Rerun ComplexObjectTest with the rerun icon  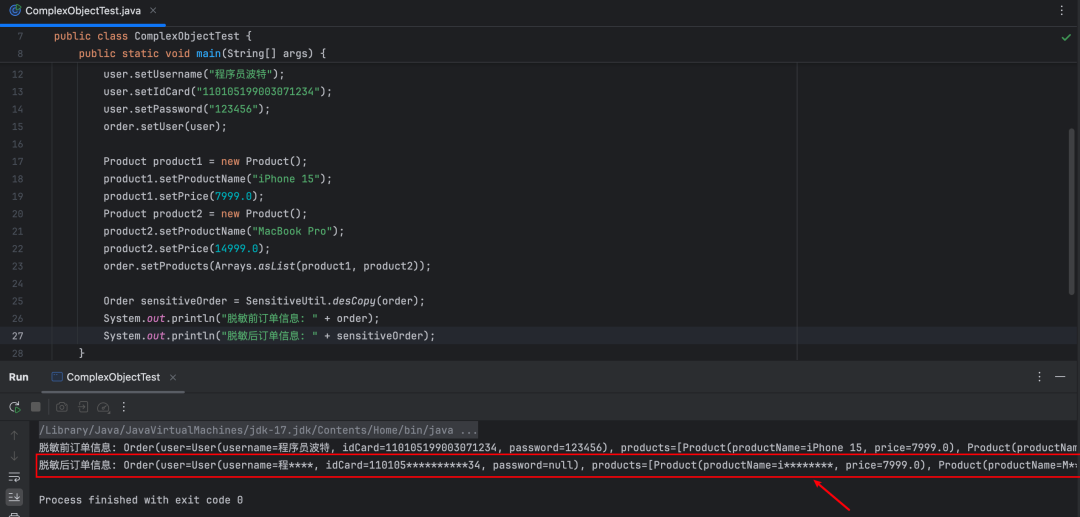[x=14, y=407]
